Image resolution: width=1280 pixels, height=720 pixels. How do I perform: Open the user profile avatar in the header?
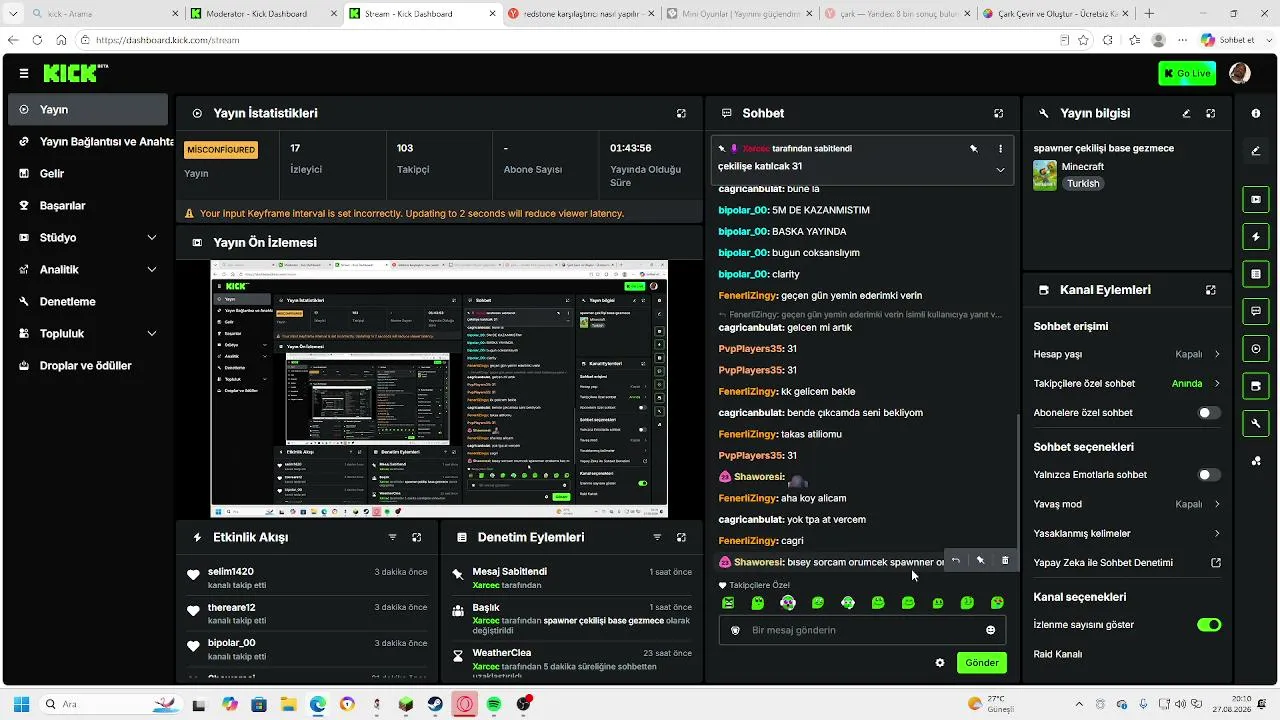coord(1239,73)
